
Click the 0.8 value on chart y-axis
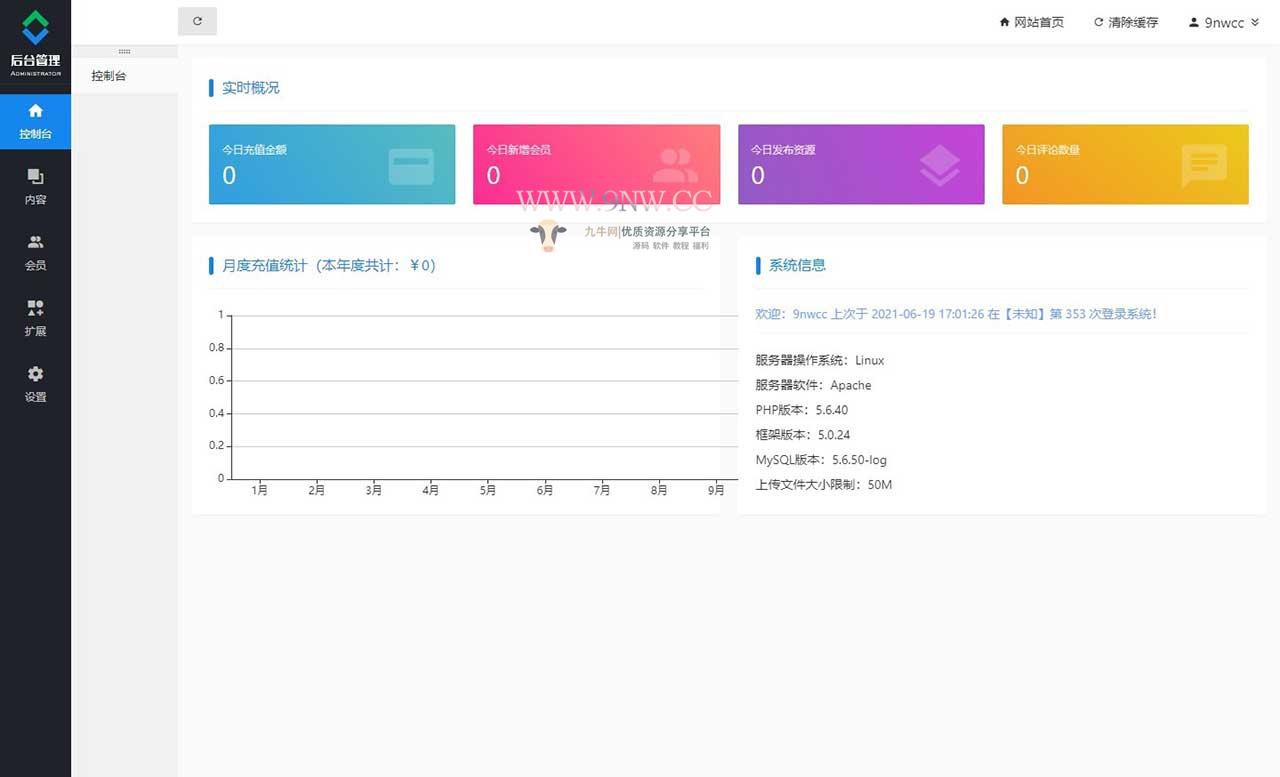(x=216, y=348)
